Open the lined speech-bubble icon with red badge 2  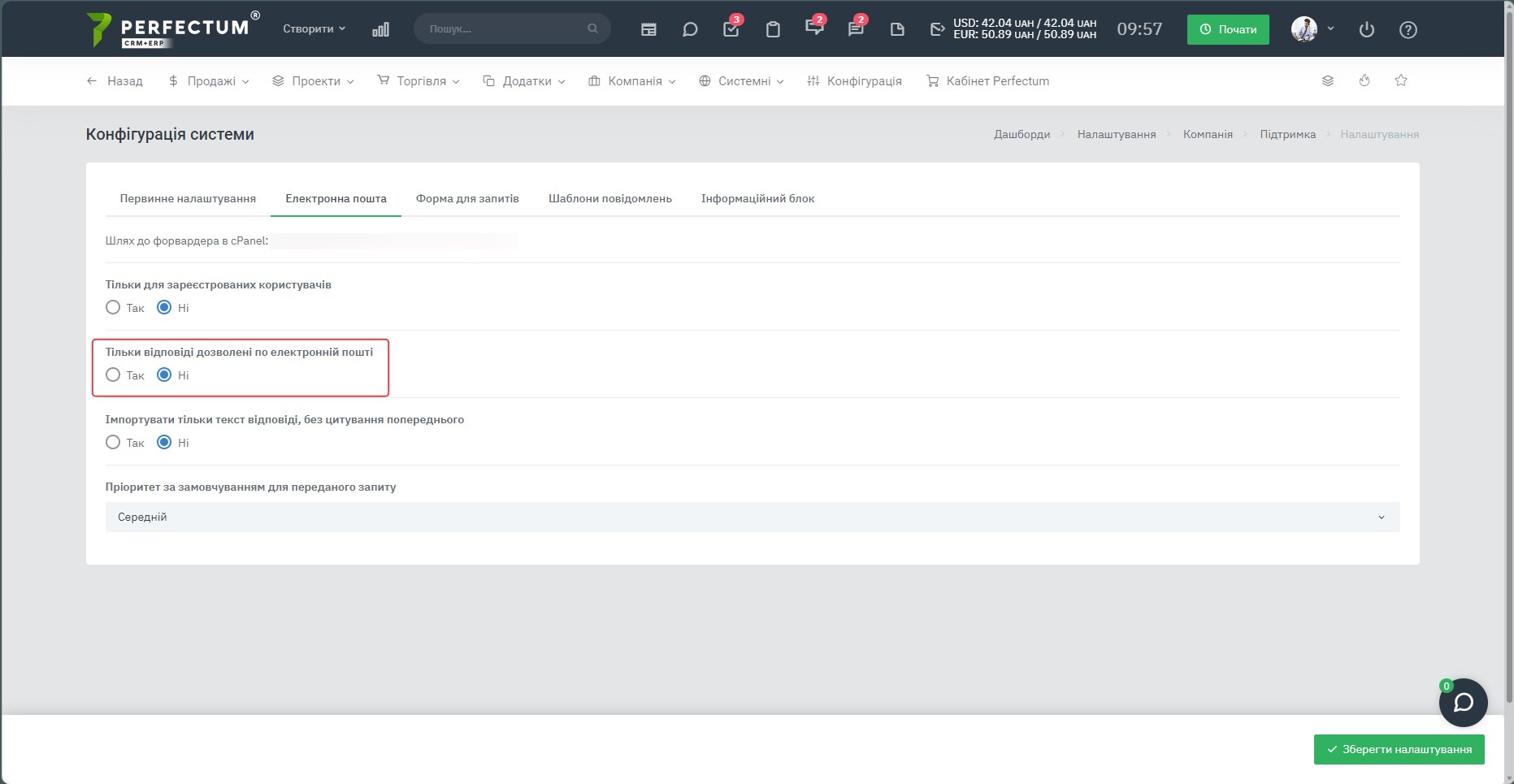coord(857,28)
